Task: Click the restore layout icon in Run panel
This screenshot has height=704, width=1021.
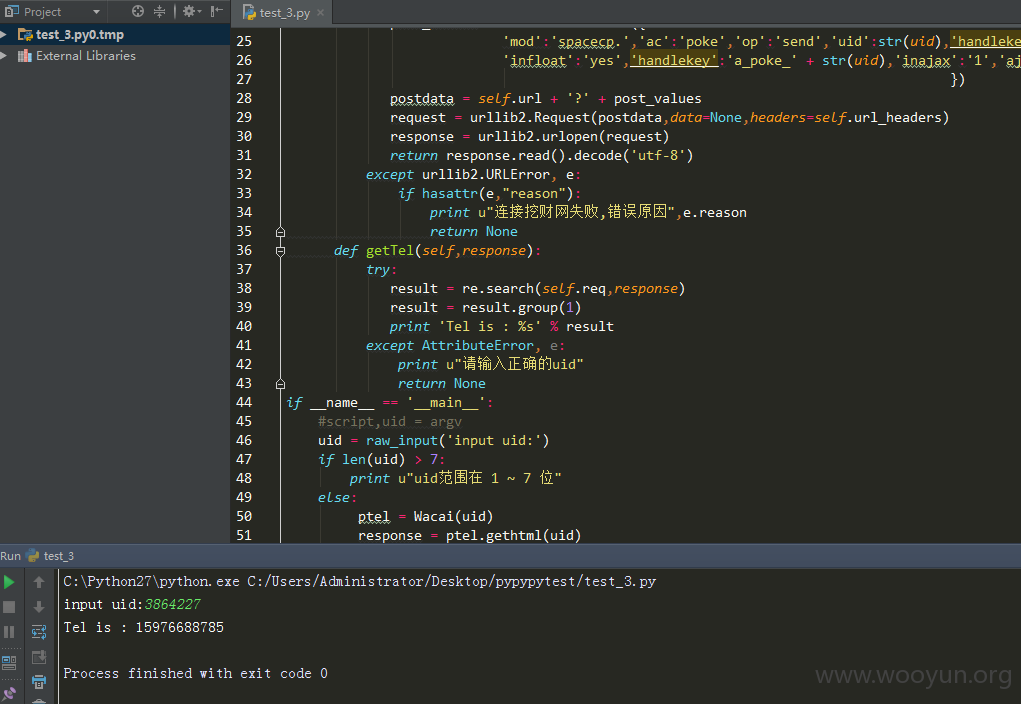Action: click(9, 663)
